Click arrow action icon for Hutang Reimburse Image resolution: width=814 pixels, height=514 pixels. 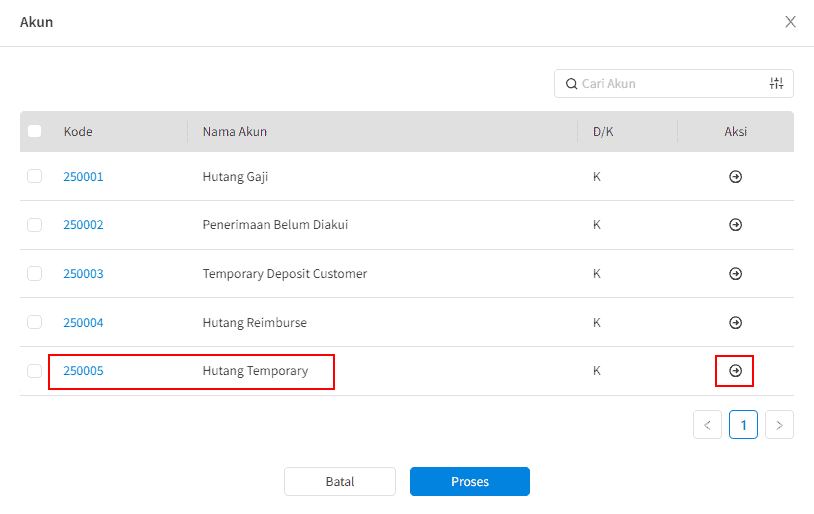click(735, 322)
